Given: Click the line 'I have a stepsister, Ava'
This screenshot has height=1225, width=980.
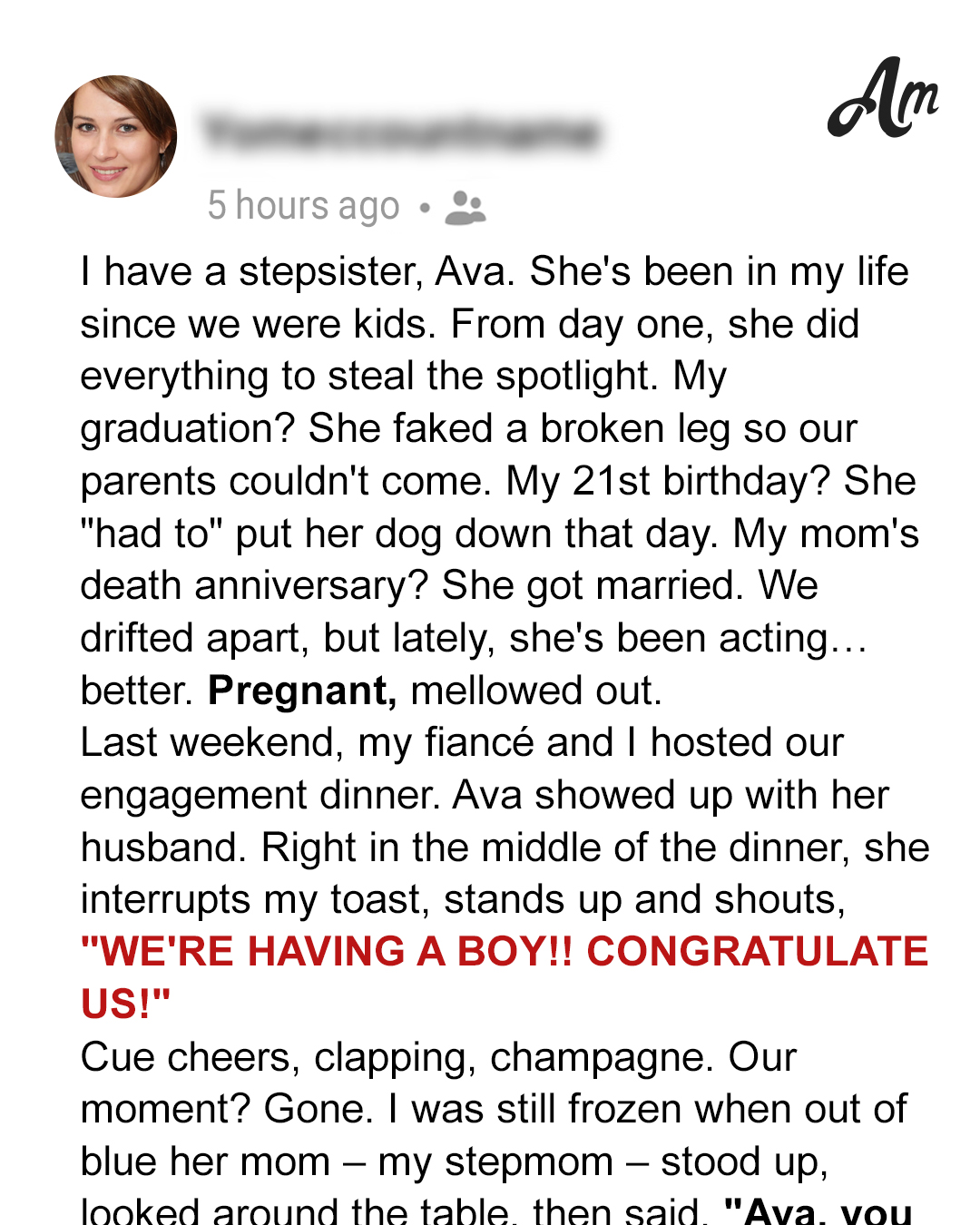Looking at the screenshot, I should tap(495, 272).
